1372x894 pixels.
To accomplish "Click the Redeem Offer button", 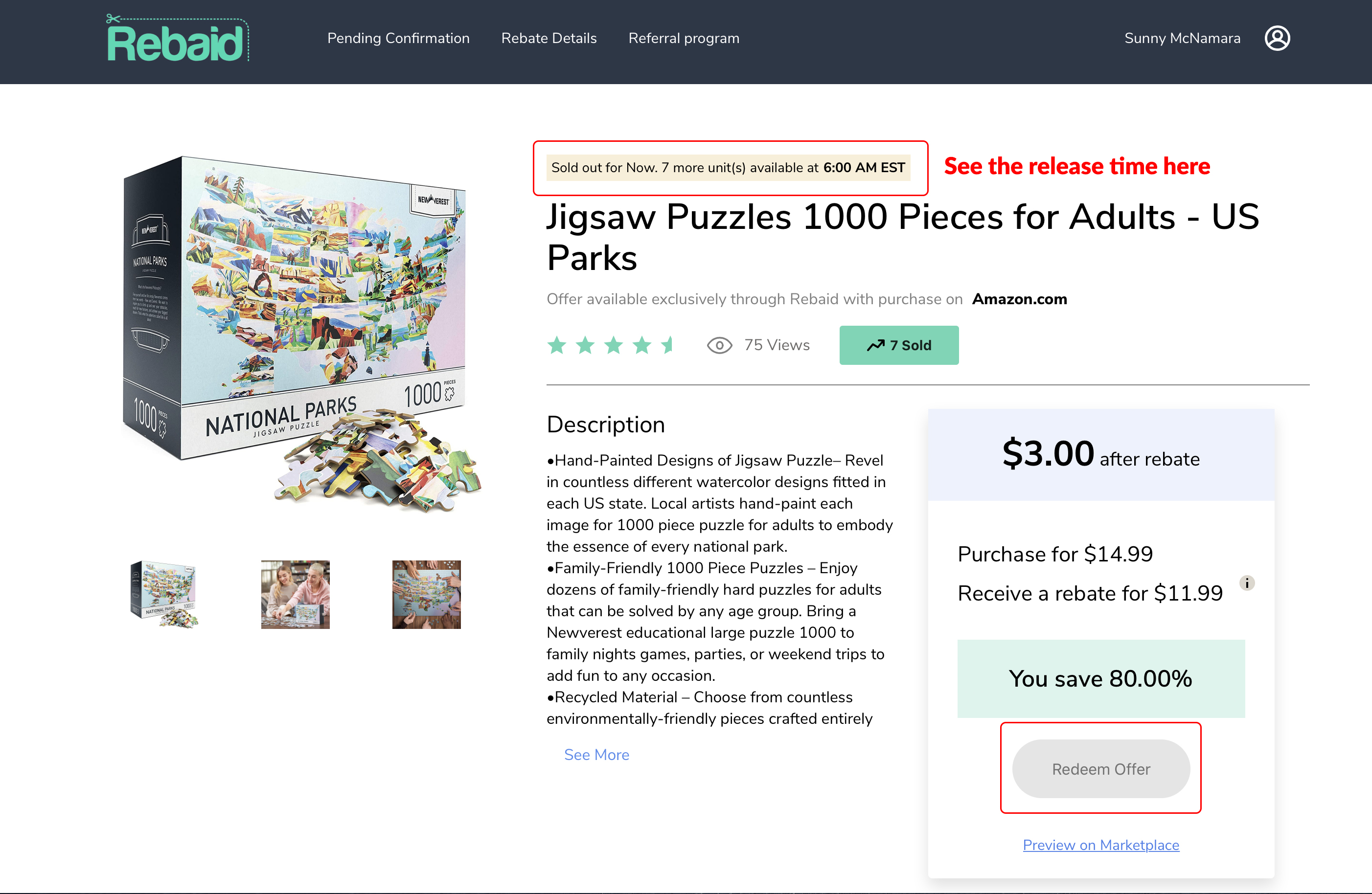I will [1100, 768].
